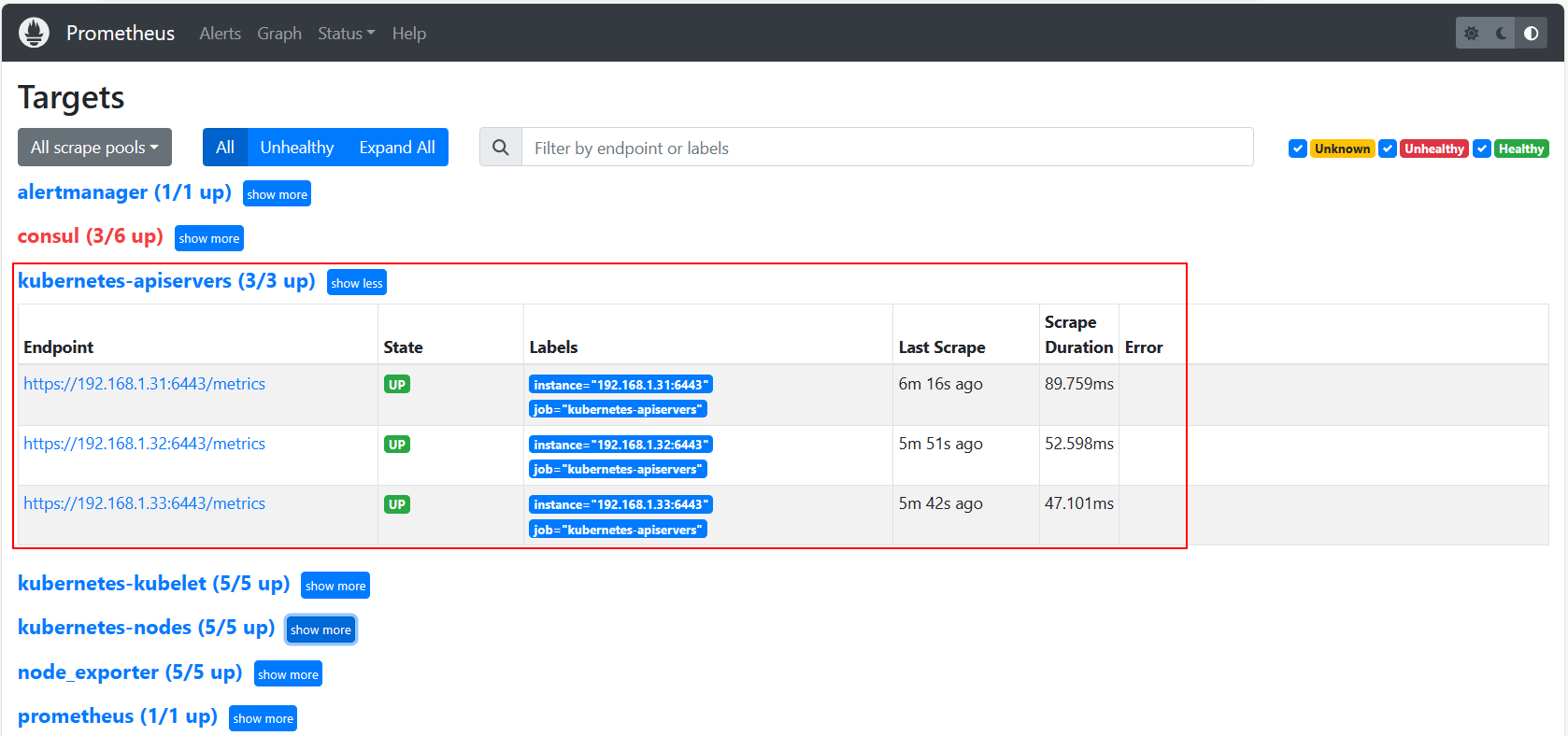Viewport: 1568px width, 736px height.
Task: Open the Graph page
Action: tap(279, 34)
